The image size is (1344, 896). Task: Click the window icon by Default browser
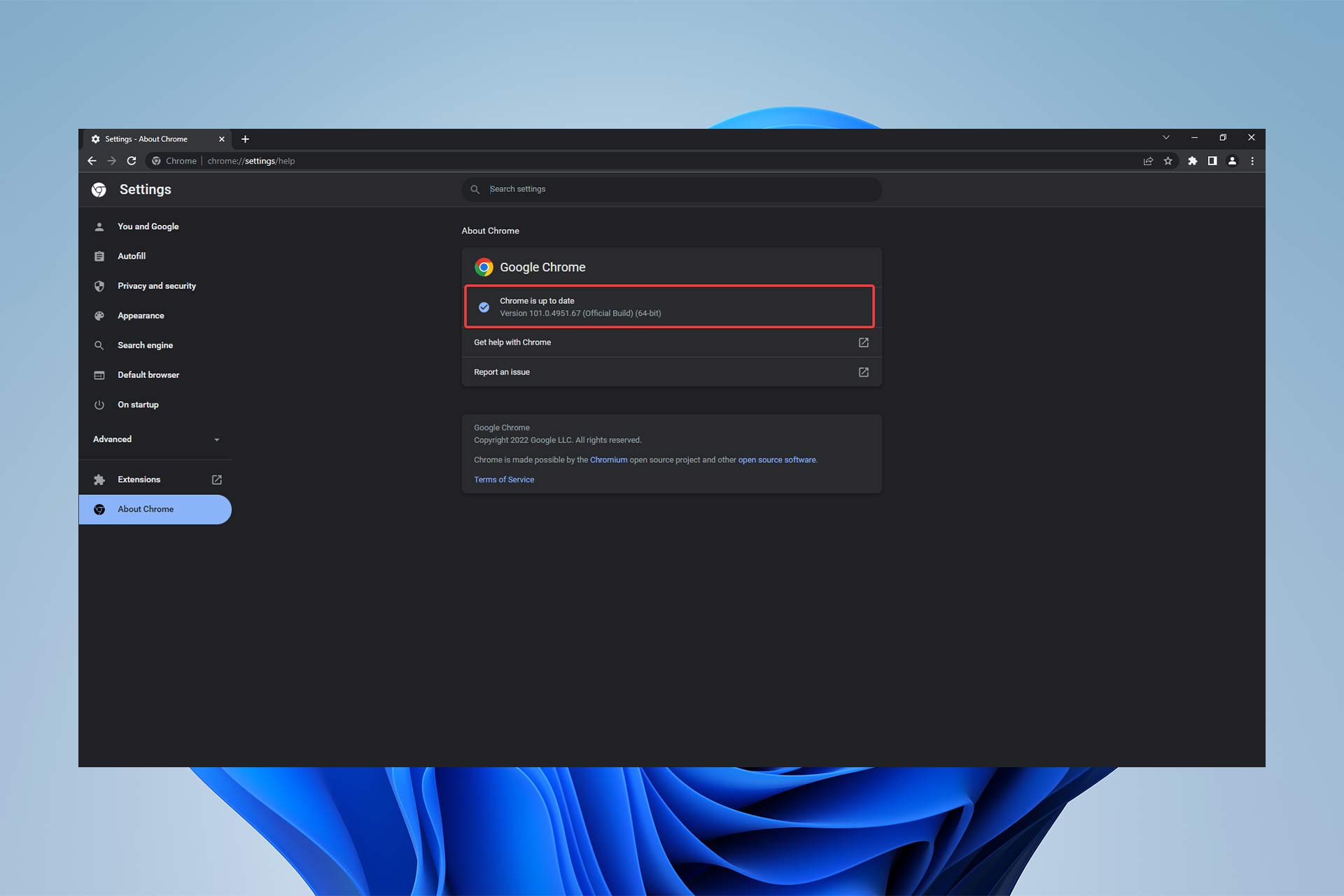[x=99, y=375]
